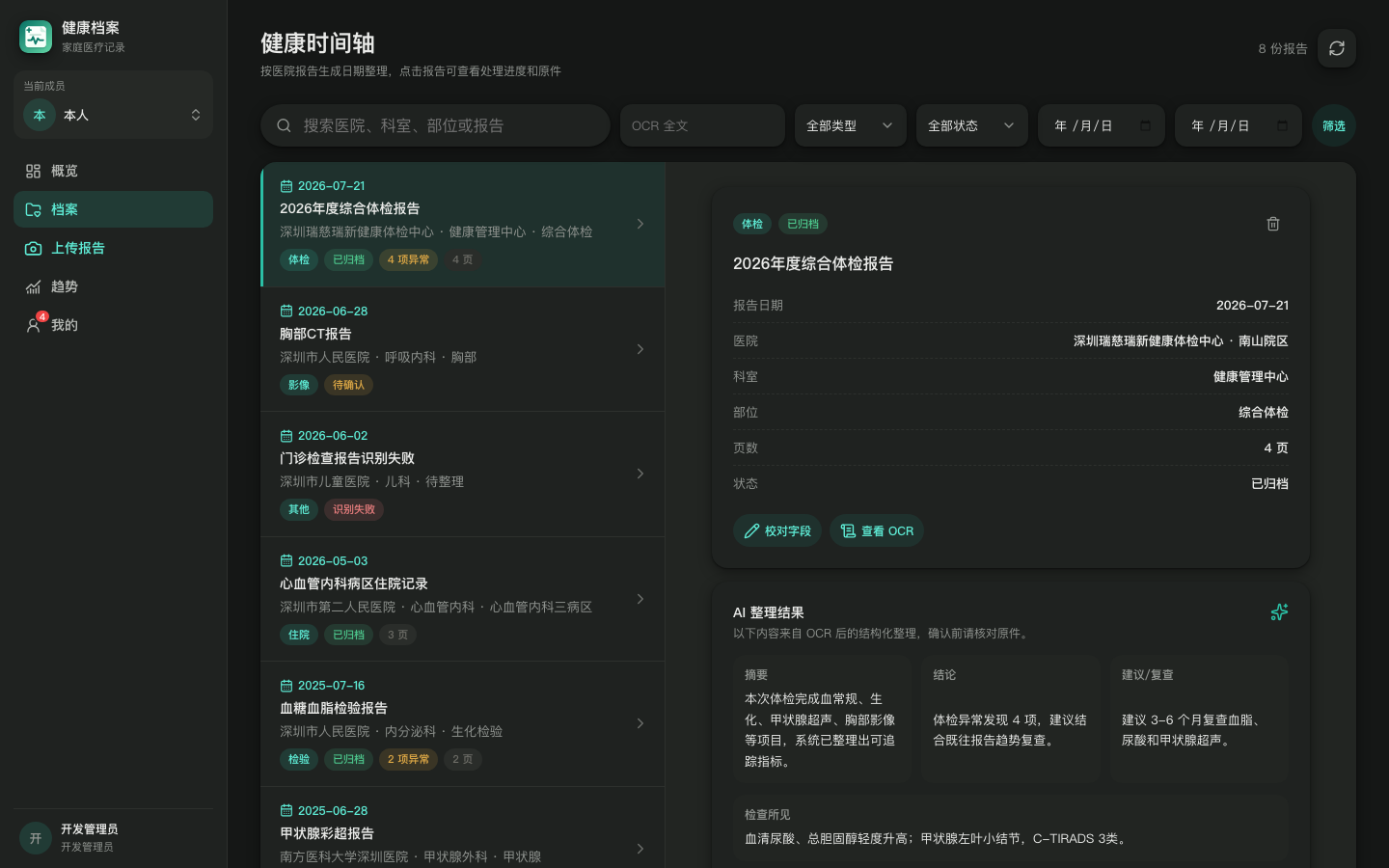Click the 影像 type tag
This screenshot has width=1389, height=868.
coord(299,385)
